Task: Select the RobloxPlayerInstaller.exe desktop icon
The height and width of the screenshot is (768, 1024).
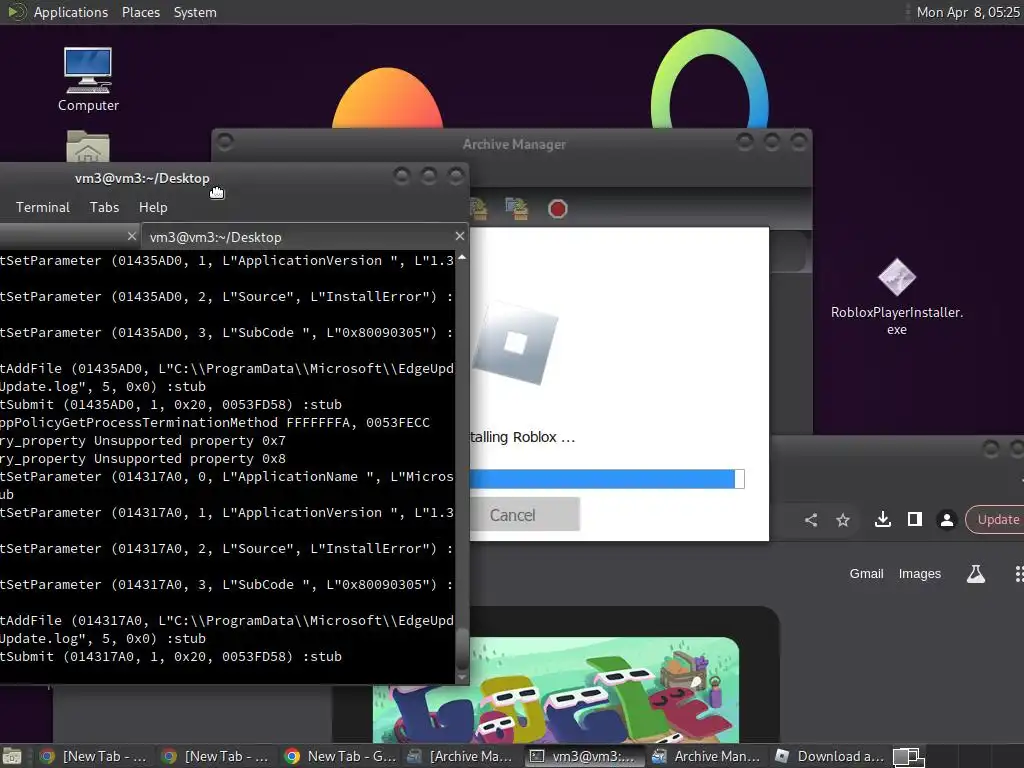Action: click(897, 297)
